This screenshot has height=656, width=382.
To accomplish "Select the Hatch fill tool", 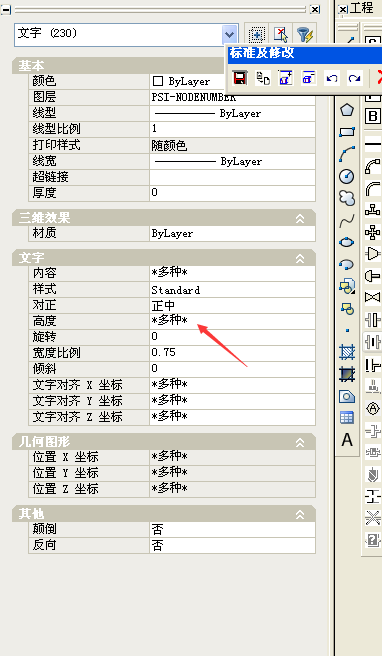I will pyautogui.click(x=347, y=352).
